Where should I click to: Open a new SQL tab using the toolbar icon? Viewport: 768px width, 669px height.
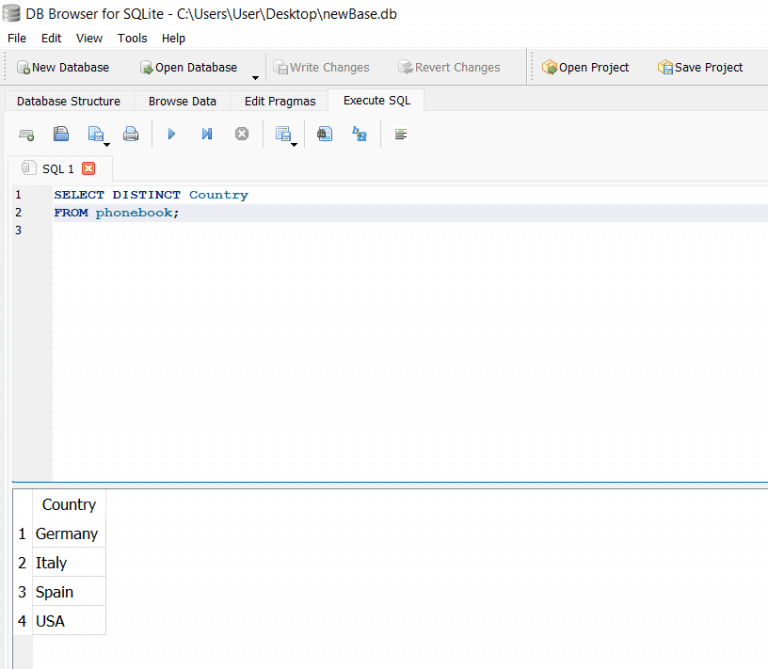pos(27,134)
